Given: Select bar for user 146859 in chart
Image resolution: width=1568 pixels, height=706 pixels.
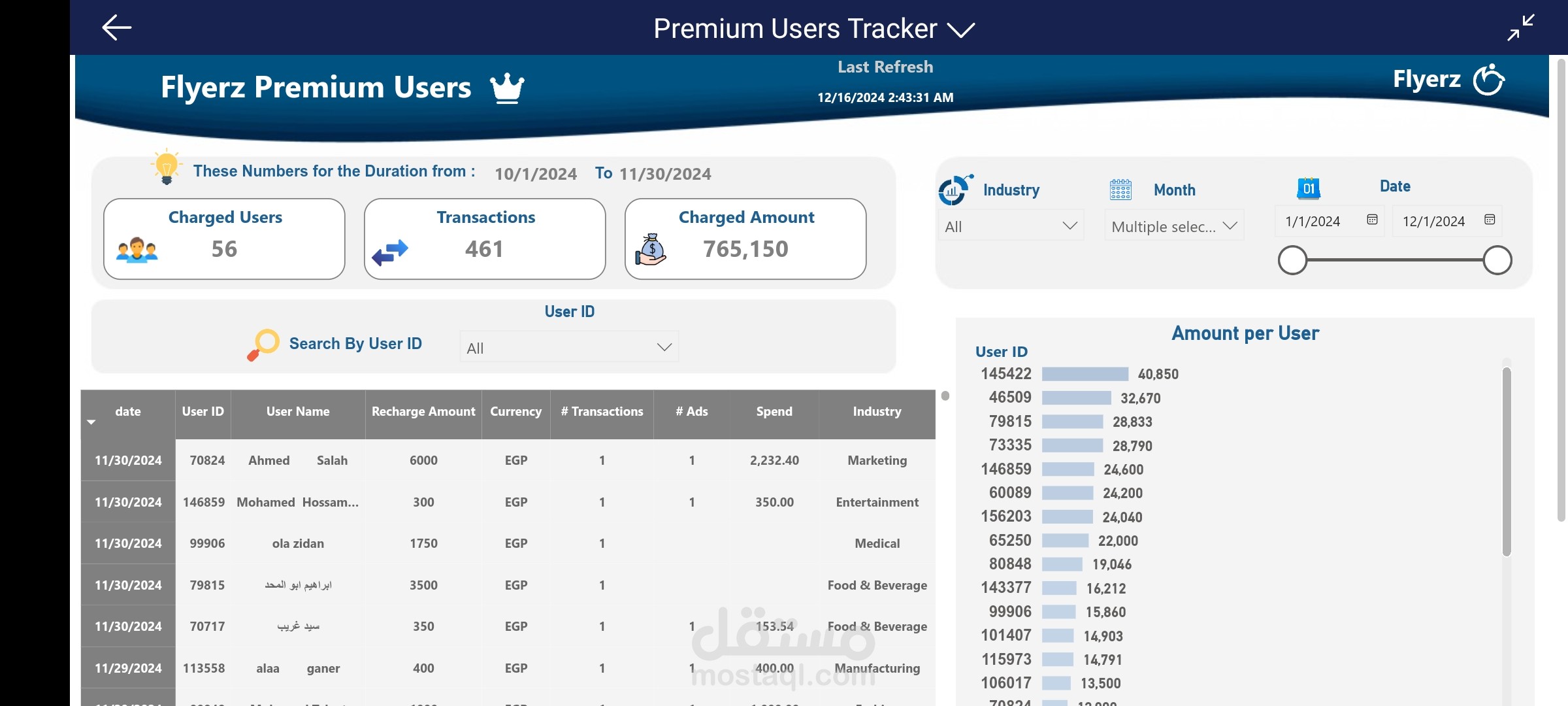Looking at the screenshot, I should [x=1068, y=469].
